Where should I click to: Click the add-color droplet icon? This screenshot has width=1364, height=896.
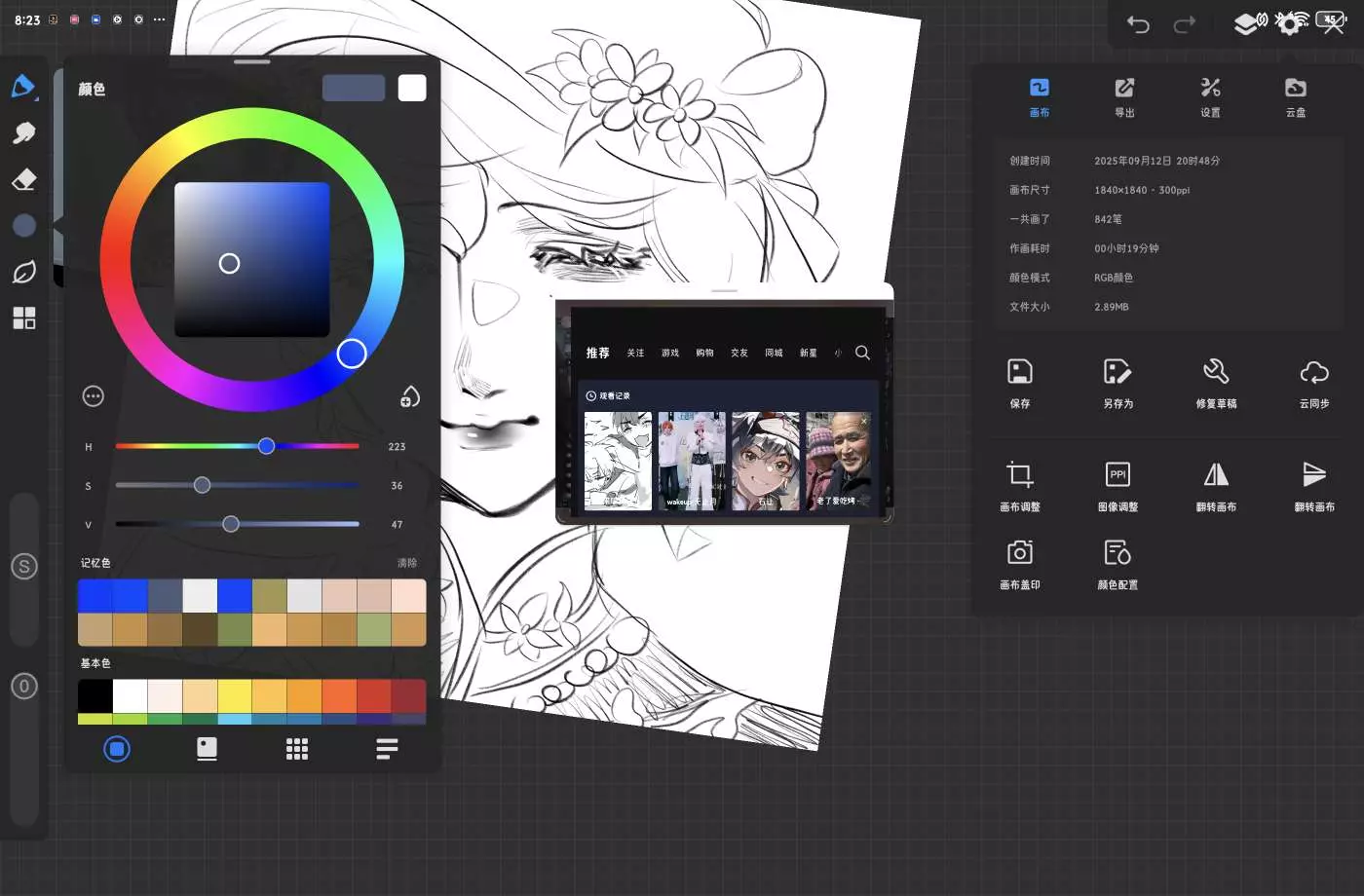point(410,396)
